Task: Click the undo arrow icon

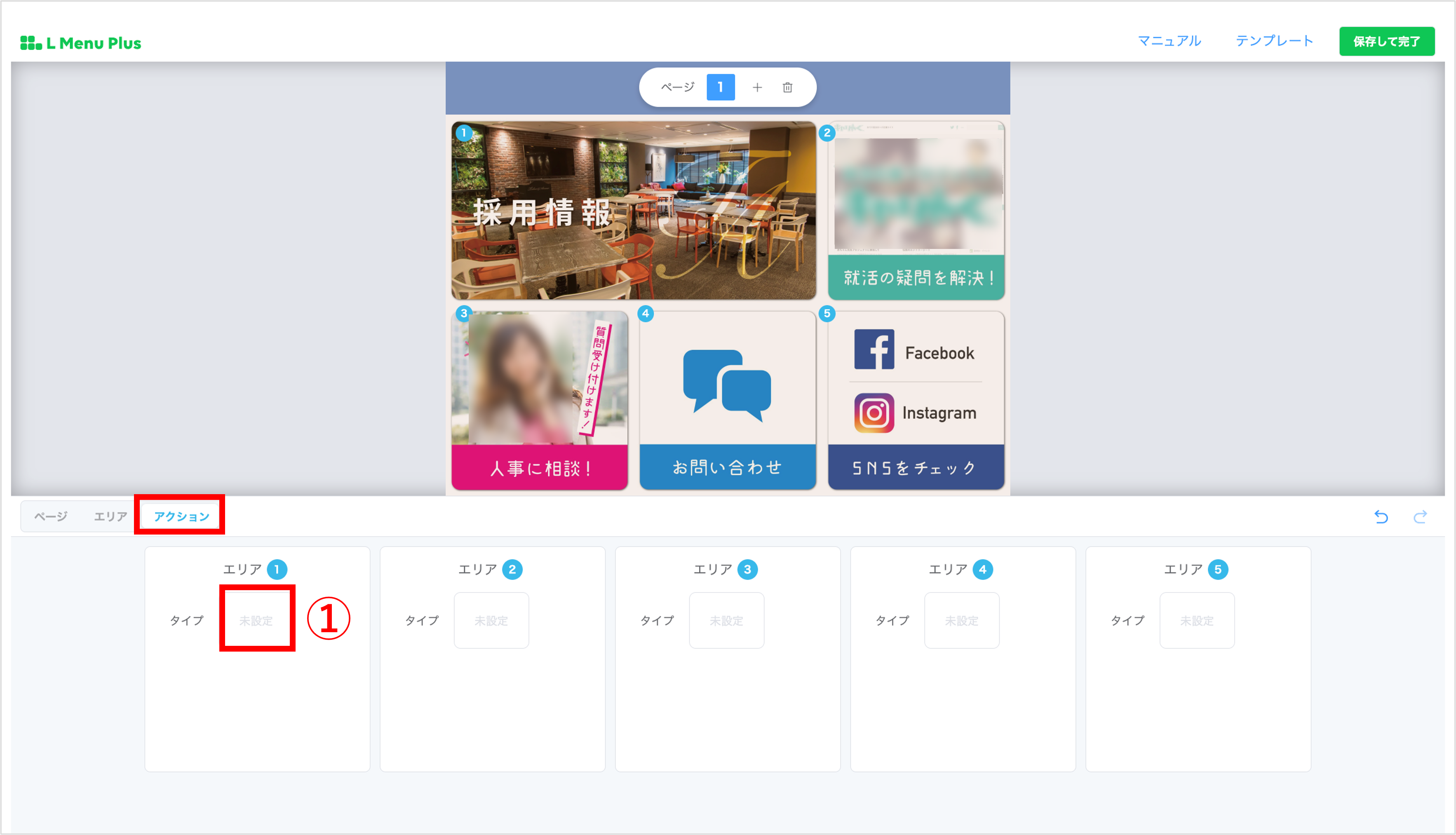Action: pos(1381,517)
